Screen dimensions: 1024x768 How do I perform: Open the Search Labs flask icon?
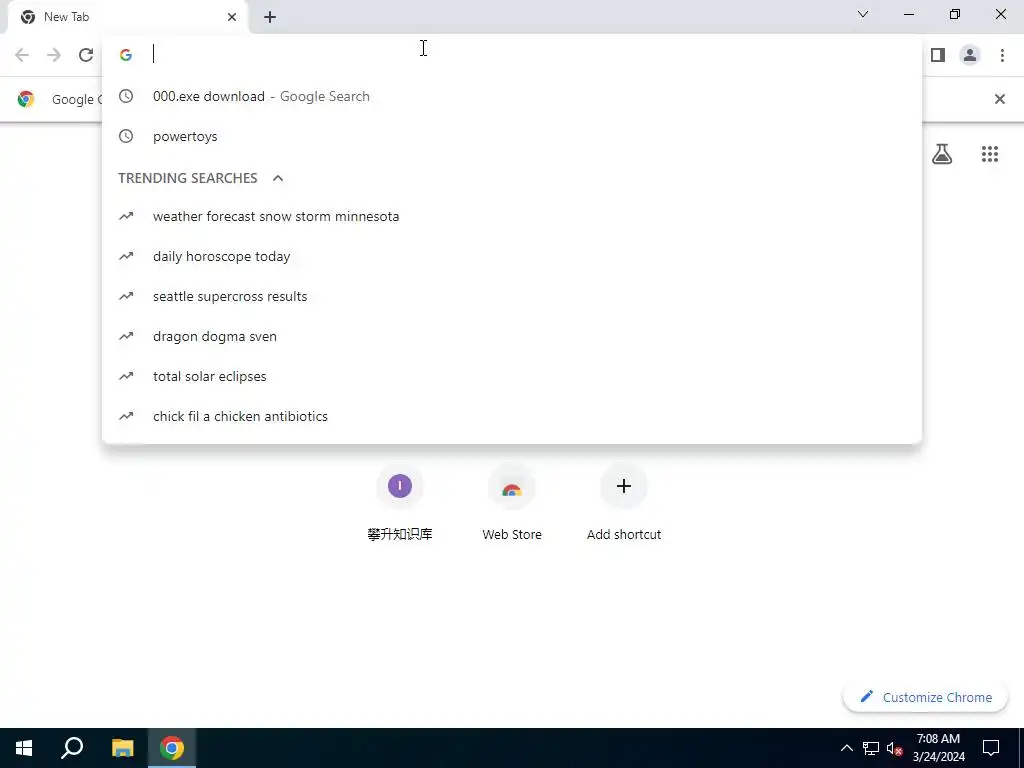(942, 154)
